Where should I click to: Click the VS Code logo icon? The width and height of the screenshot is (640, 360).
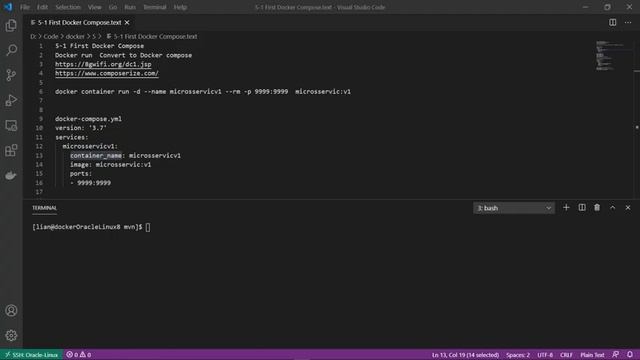(8, 7)
